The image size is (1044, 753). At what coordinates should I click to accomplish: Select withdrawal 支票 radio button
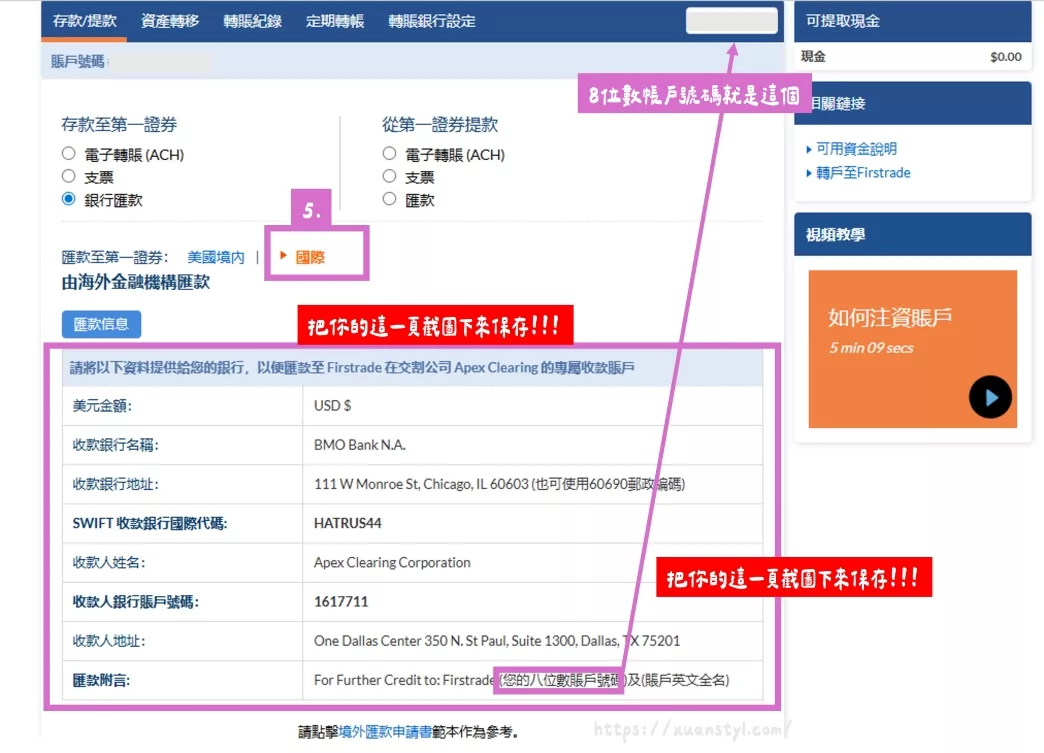coord(390,176)
